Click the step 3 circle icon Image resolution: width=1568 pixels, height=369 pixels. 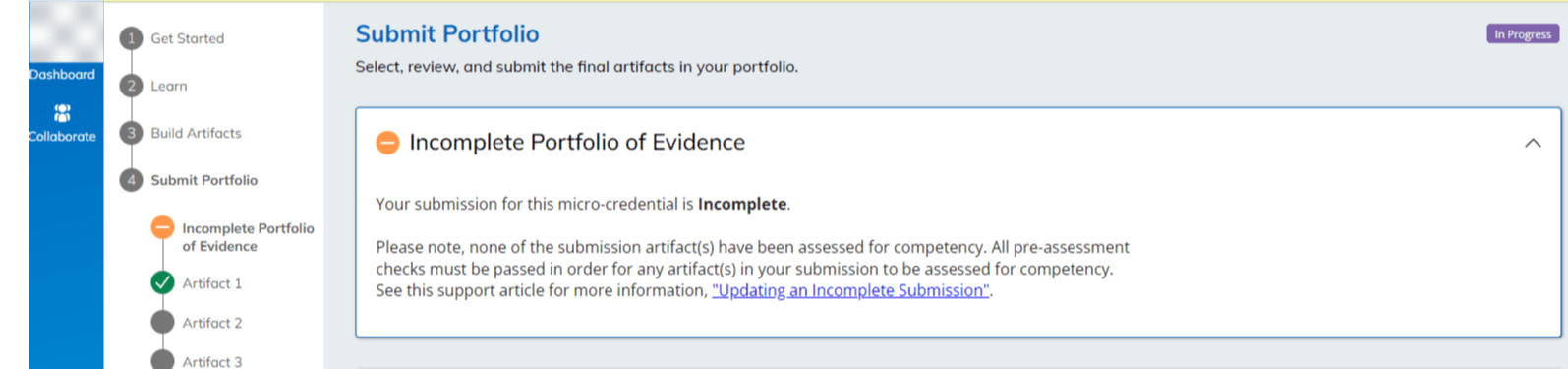click(x=132, y=133)
